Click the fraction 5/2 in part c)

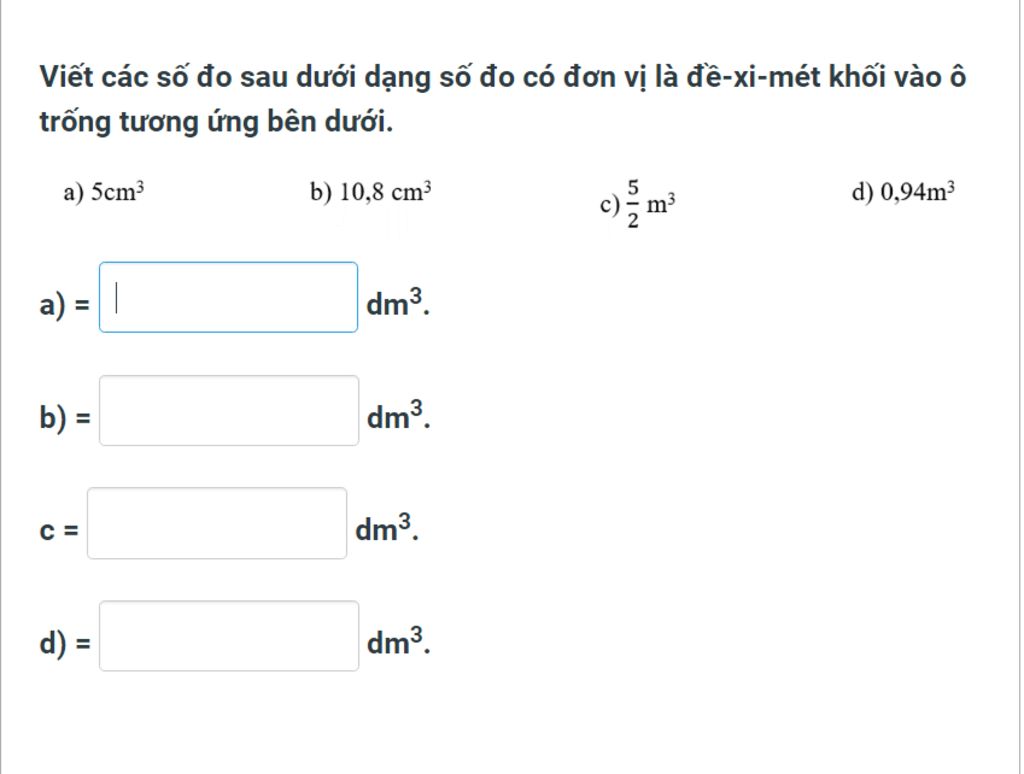633,204
